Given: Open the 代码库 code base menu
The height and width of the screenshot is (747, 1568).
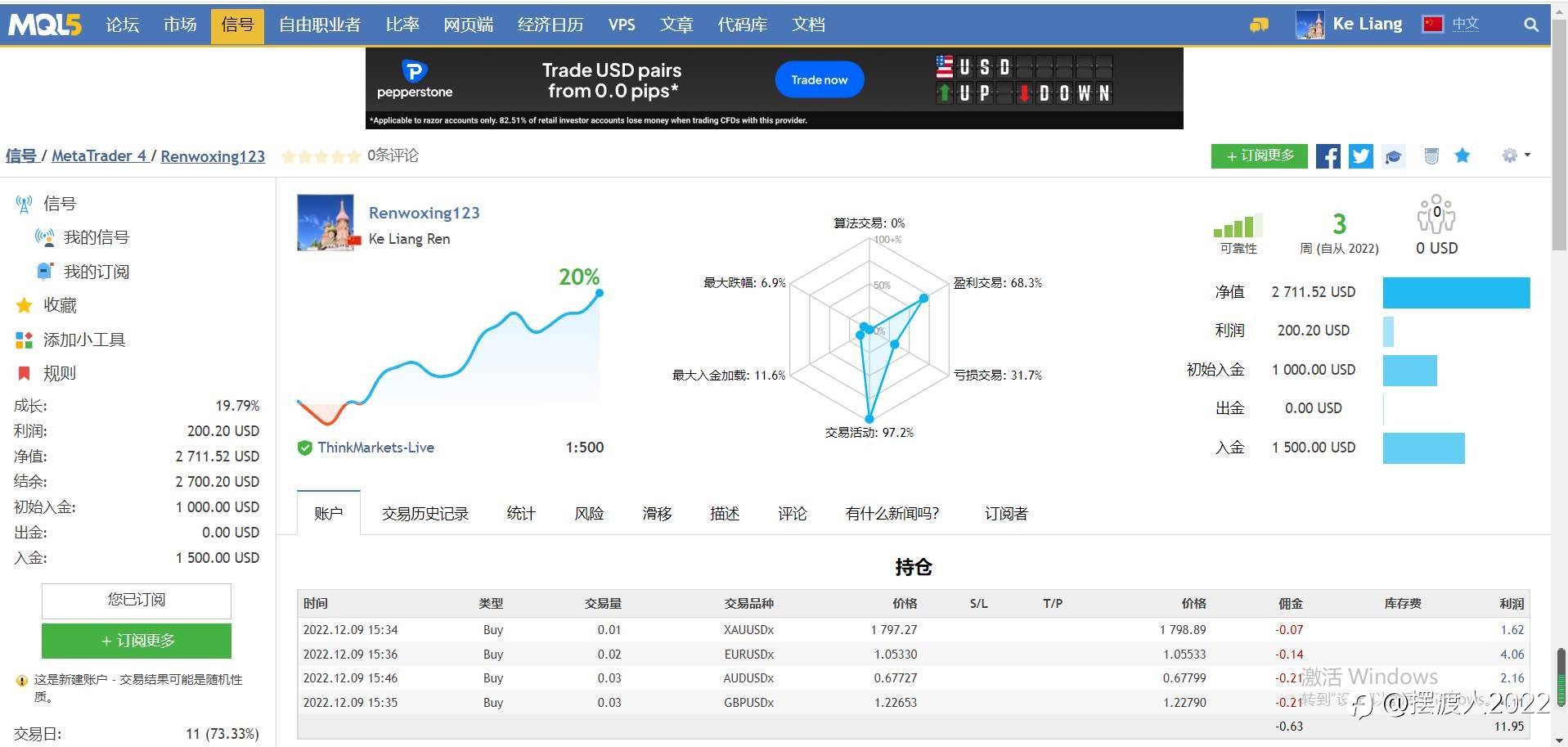Looking at the screenshot, I should coord(743,25).
